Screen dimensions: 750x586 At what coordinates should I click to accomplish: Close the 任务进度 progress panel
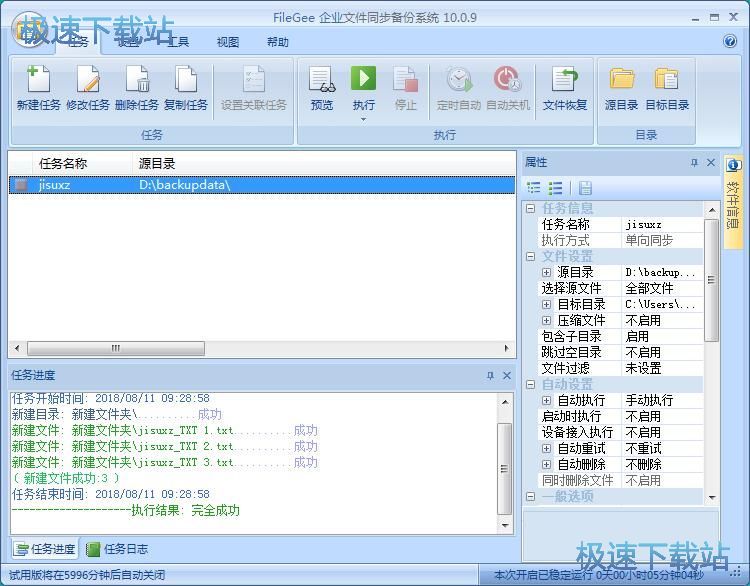(x=507, y=376)
